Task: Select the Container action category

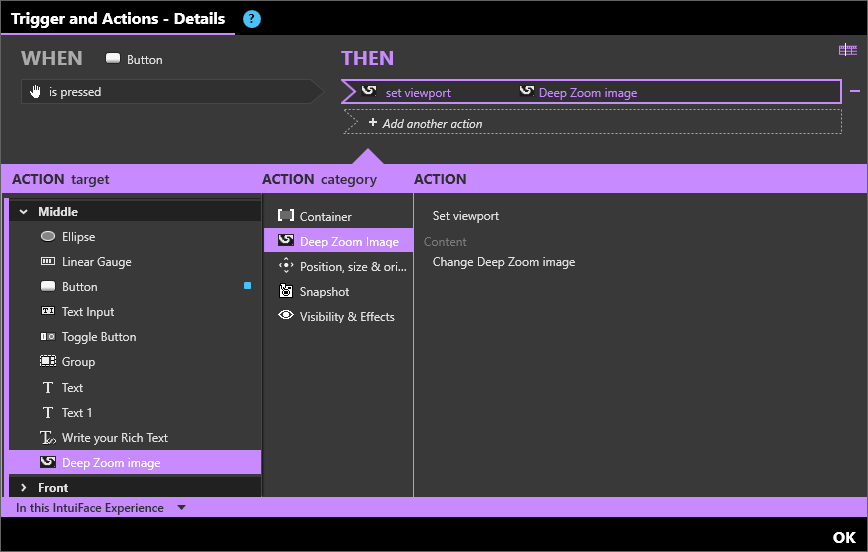Action: click(x=338, y=216)
